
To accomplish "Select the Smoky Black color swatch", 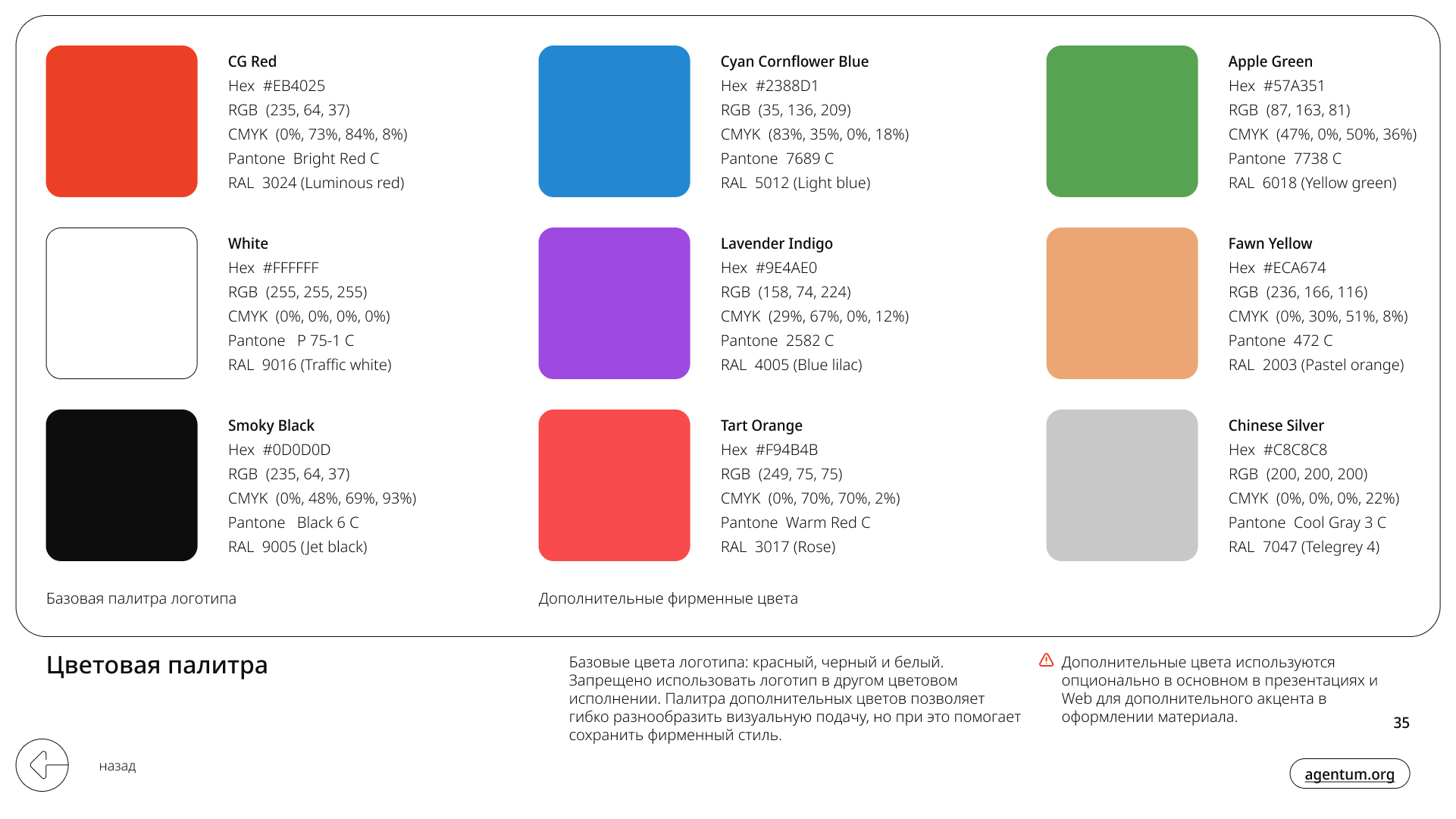I will point(122,485).
